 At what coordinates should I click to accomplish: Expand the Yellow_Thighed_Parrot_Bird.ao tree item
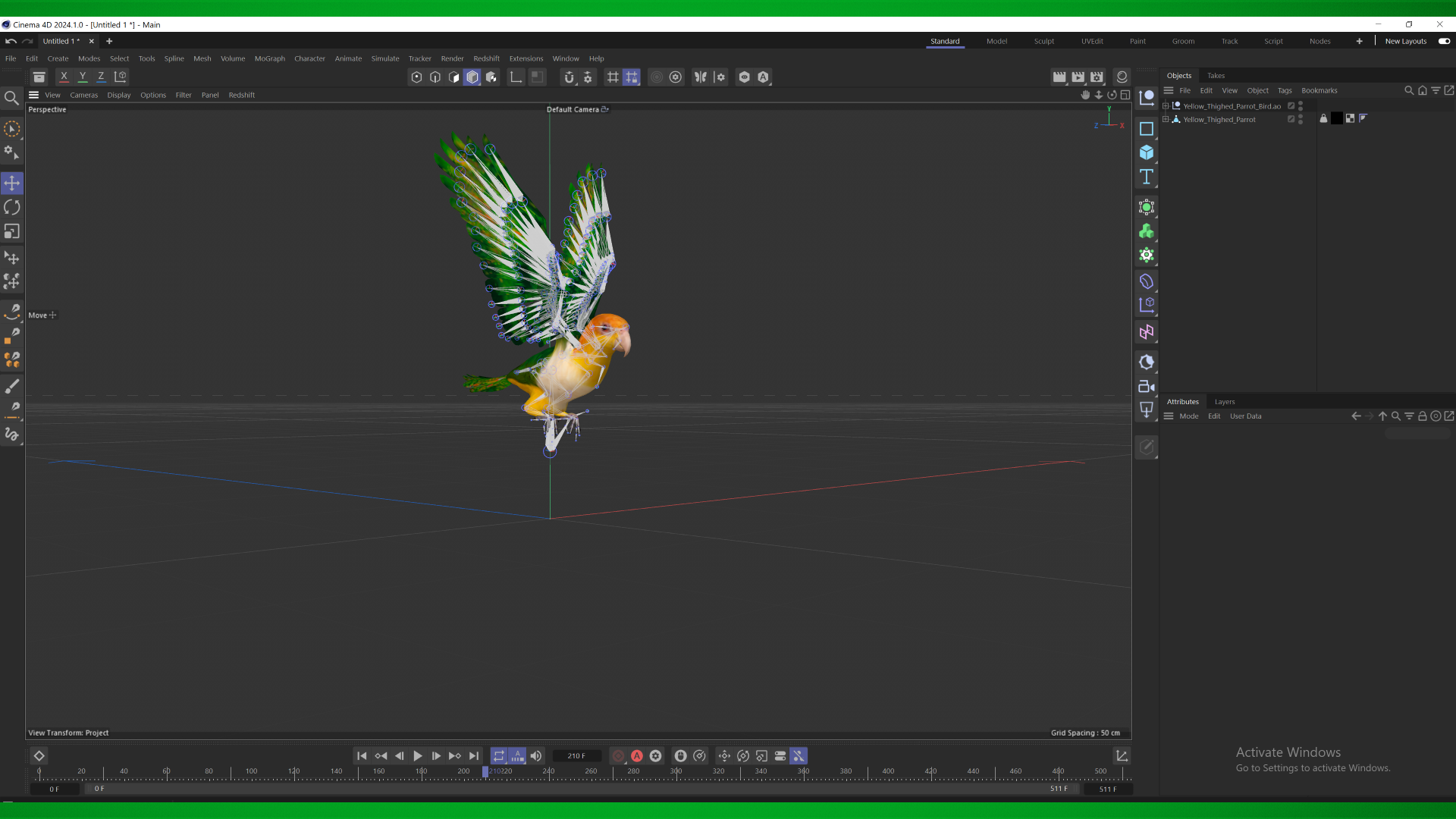point(1166,106)
